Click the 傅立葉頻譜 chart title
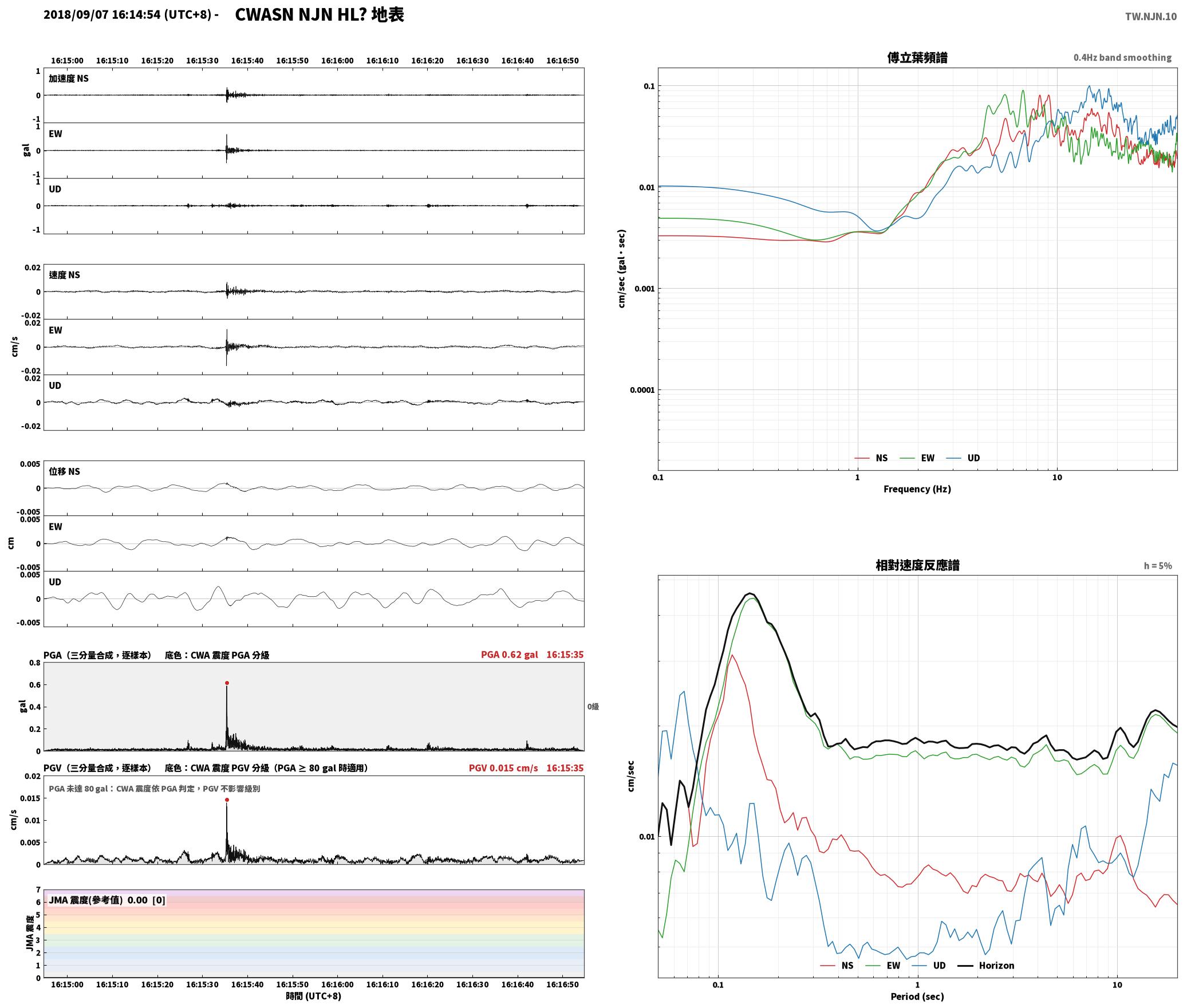Viewport: 1183px width, 1008px height. click(917, 57)
